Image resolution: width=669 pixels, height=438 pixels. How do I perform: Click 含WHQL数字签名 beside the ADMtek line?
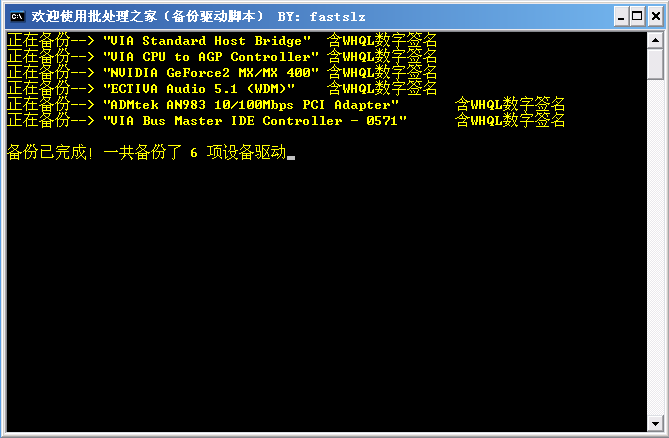point(510,104)
